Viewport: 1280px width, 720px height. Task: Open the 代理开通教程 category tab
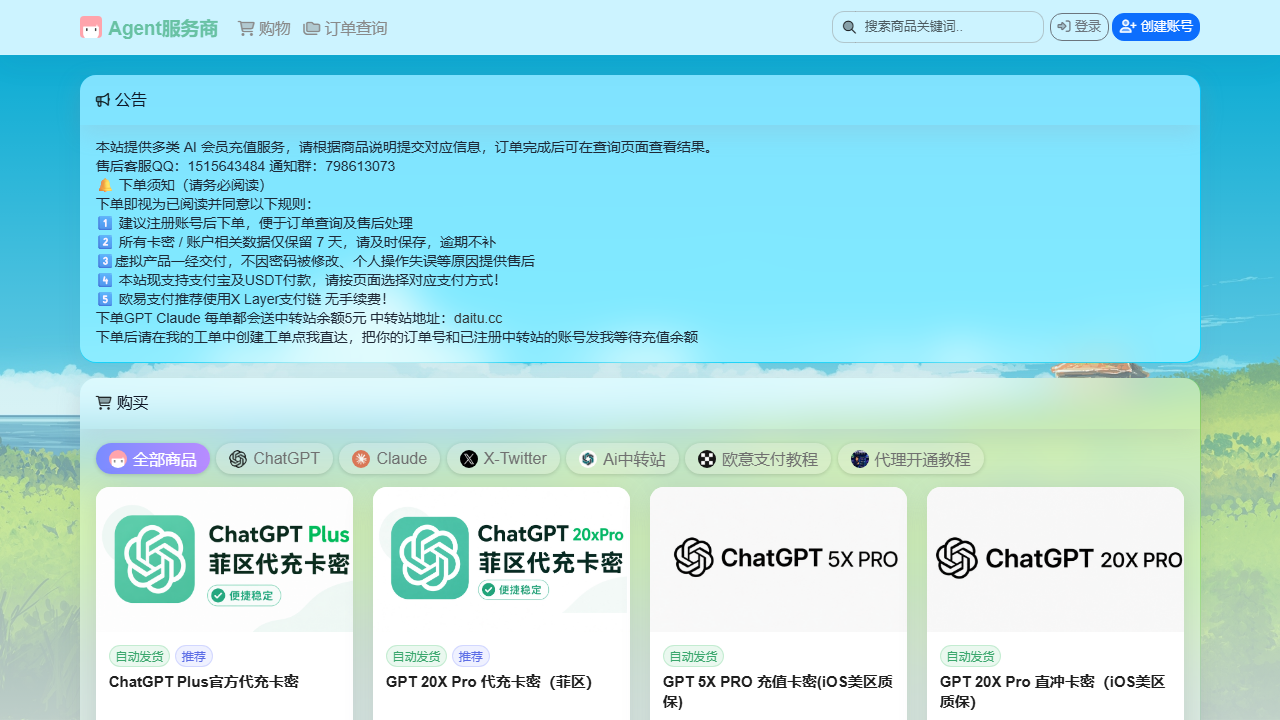tap(911, 459)
